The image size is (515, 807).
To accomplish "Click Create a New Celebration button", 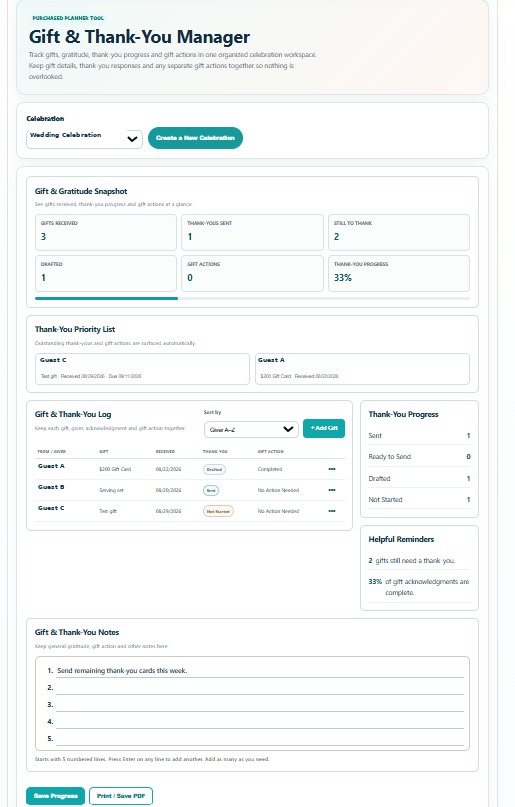I will coord(195,138).
